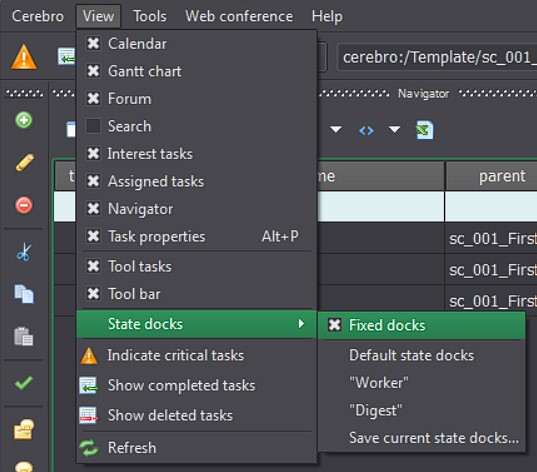Toggle the Tool tasks checkbox
Screen dimensions: 537x472
point(93,266)
